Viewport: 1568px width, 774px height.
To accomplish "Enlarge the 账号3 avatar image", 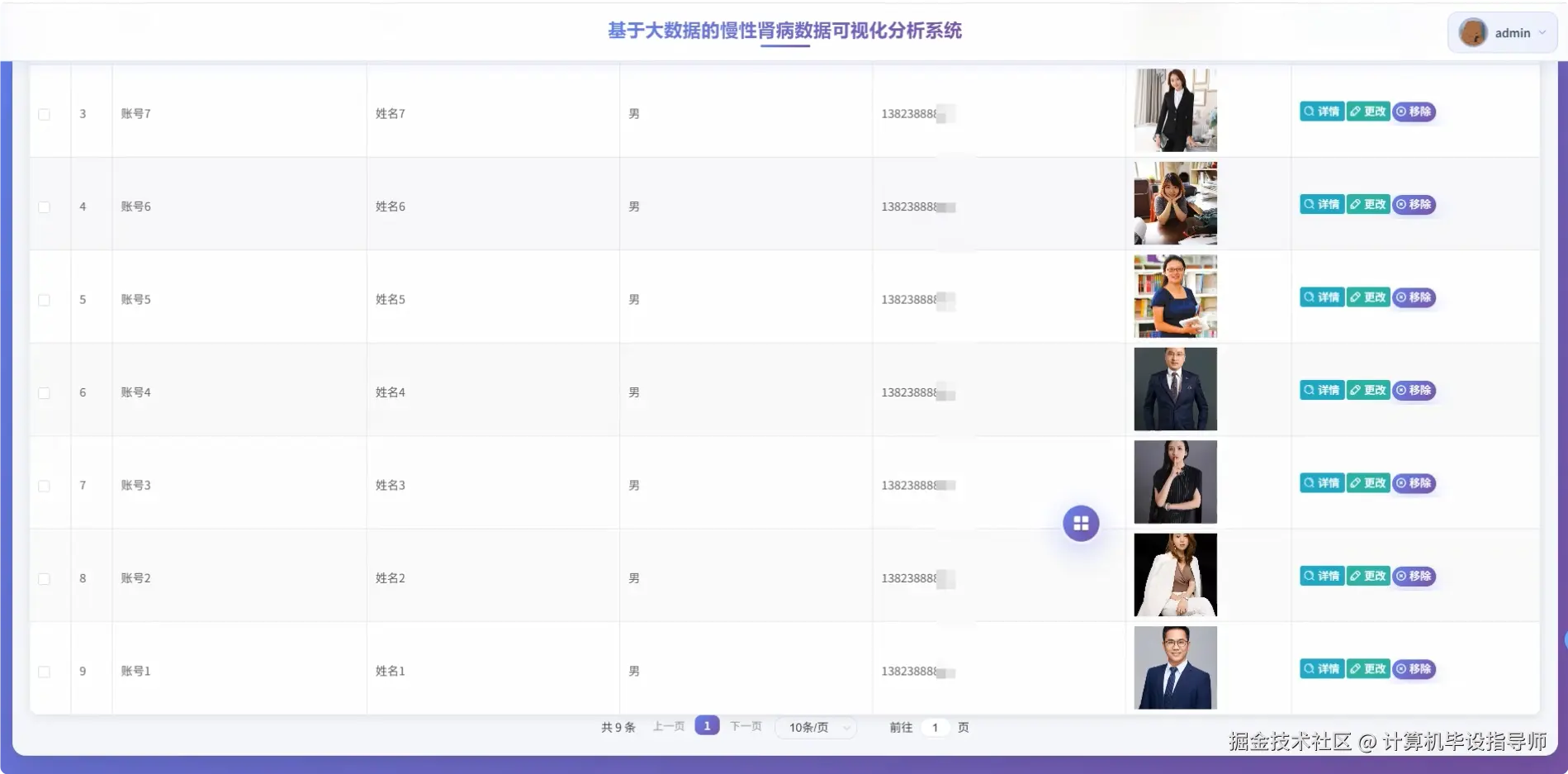I will [1176, 482].
